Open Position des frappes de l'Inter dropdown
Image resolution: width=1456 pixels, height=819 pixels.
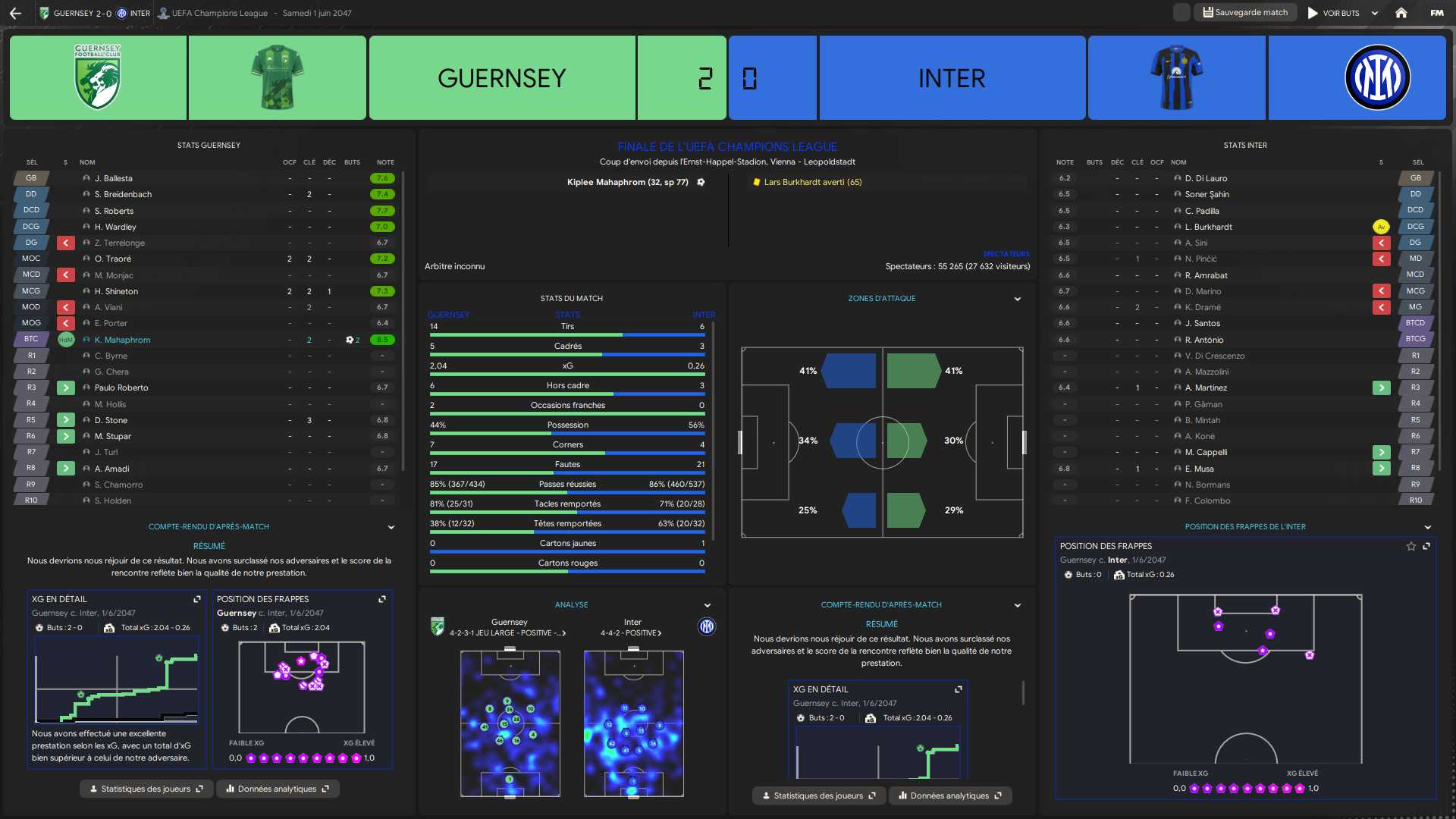click(1428, 527)
